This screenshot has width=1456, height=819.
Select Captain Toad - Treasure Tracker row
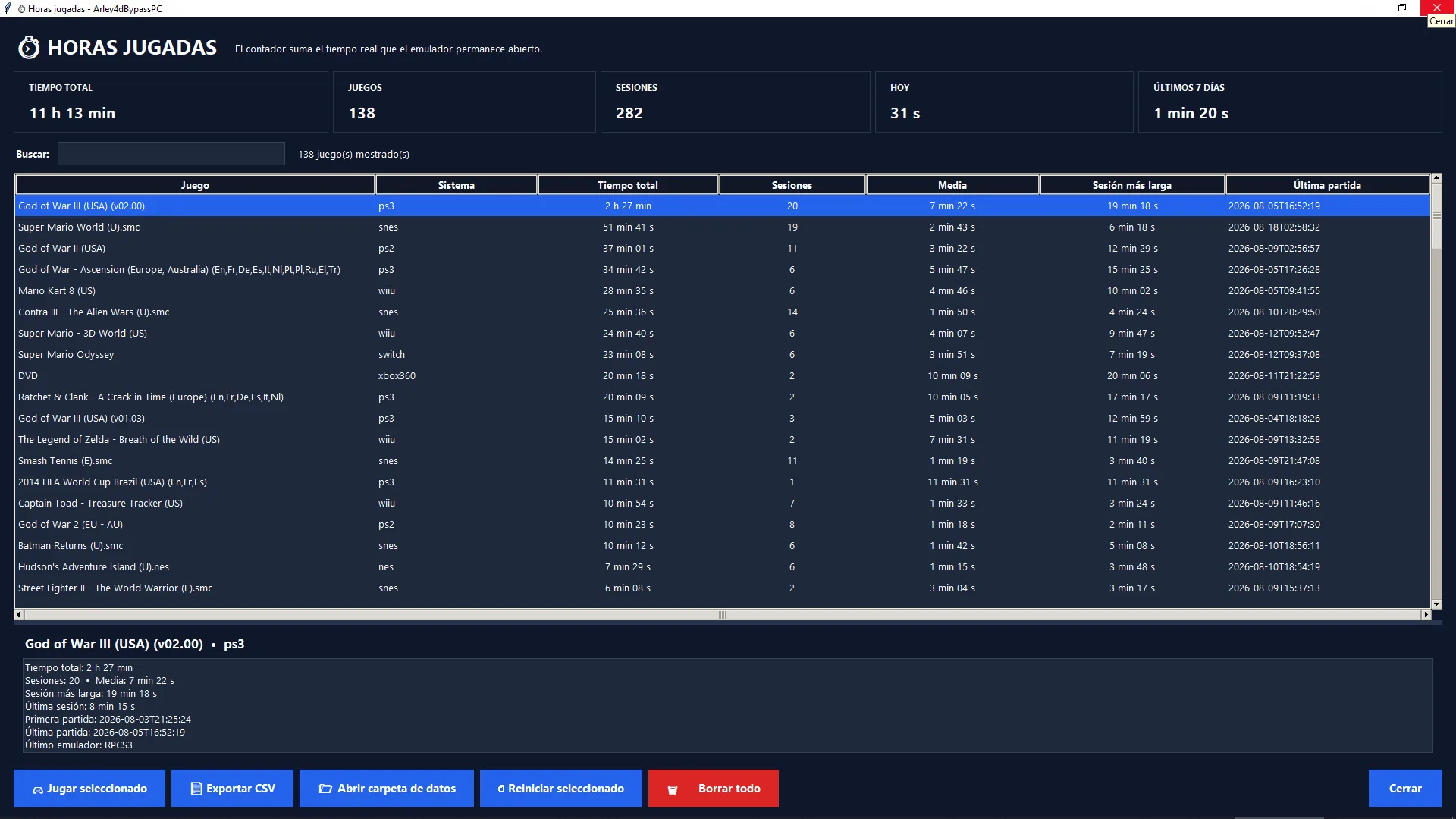pos(723,503)
